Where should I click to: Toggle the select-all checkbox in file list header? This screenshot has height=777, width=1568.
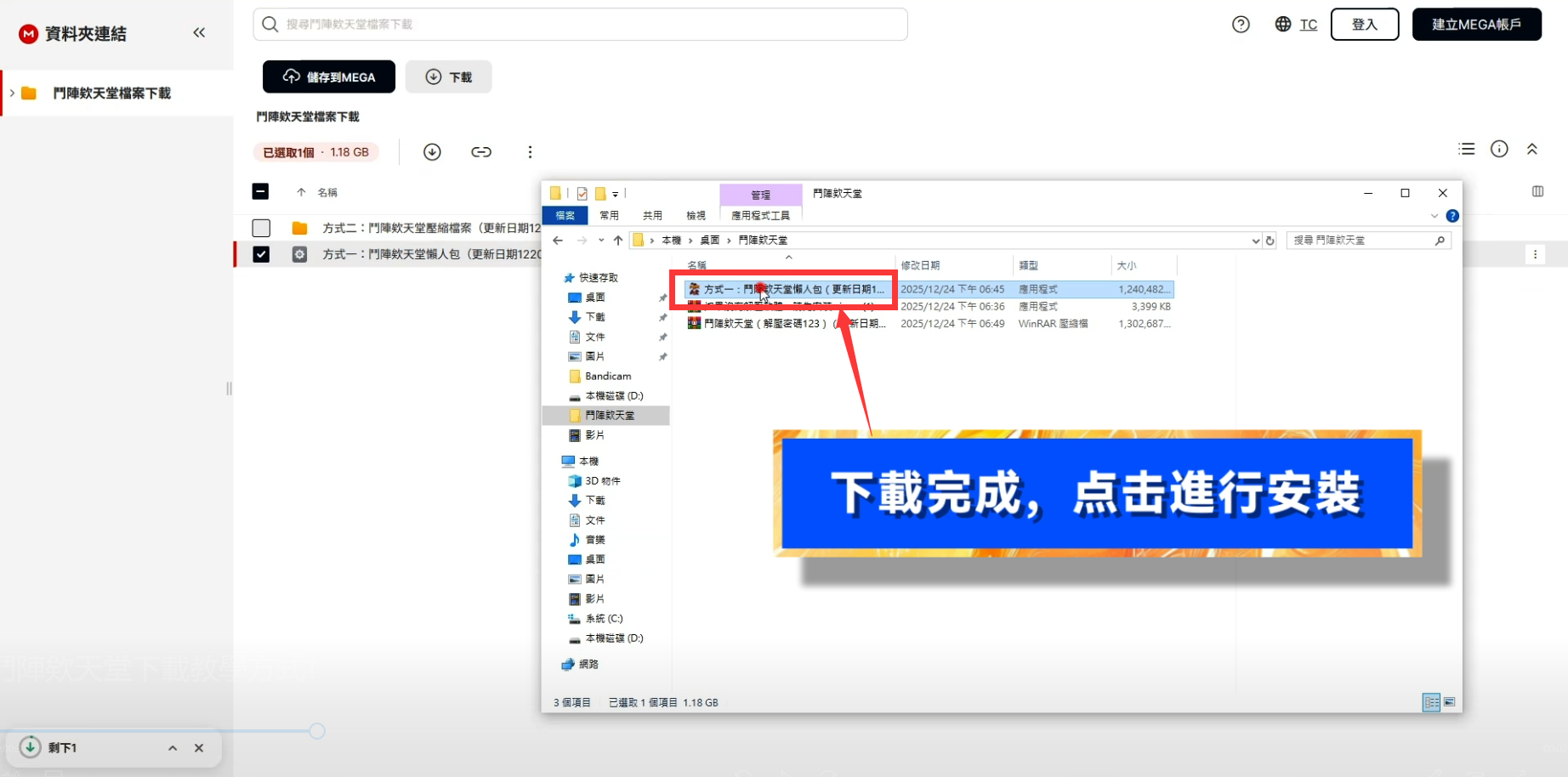(260, 191)
